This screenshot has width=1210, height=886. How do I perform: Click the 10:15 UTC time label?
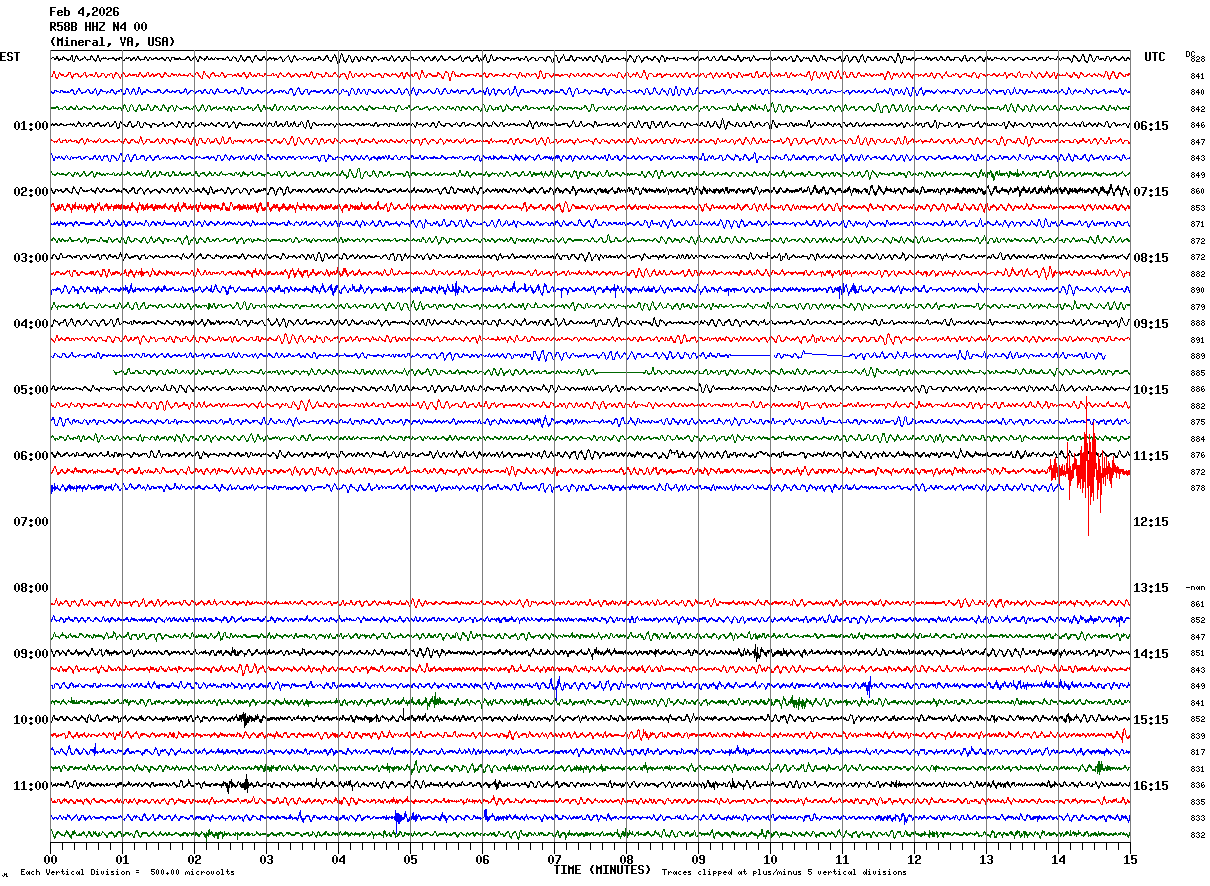click(1151, 390)
